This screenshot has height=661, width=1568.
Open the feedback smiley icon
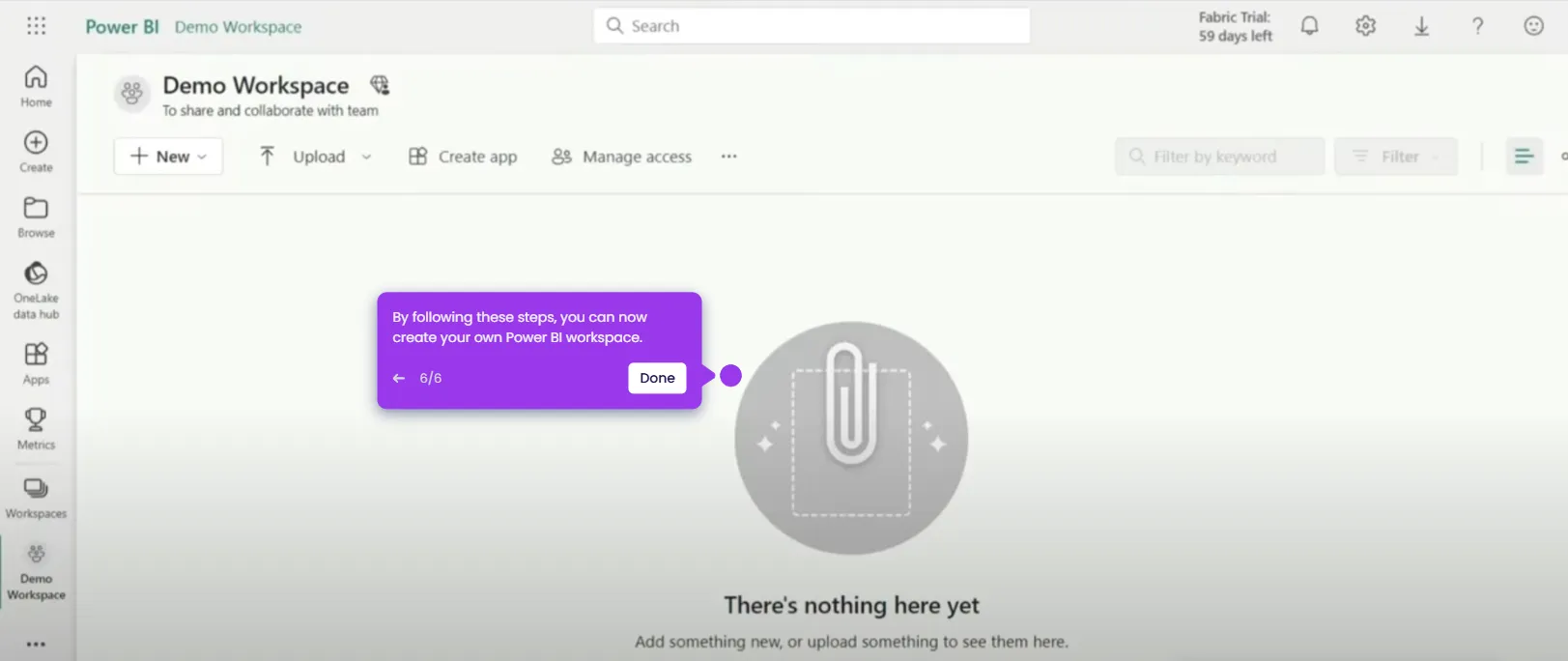pos(1533,26)
